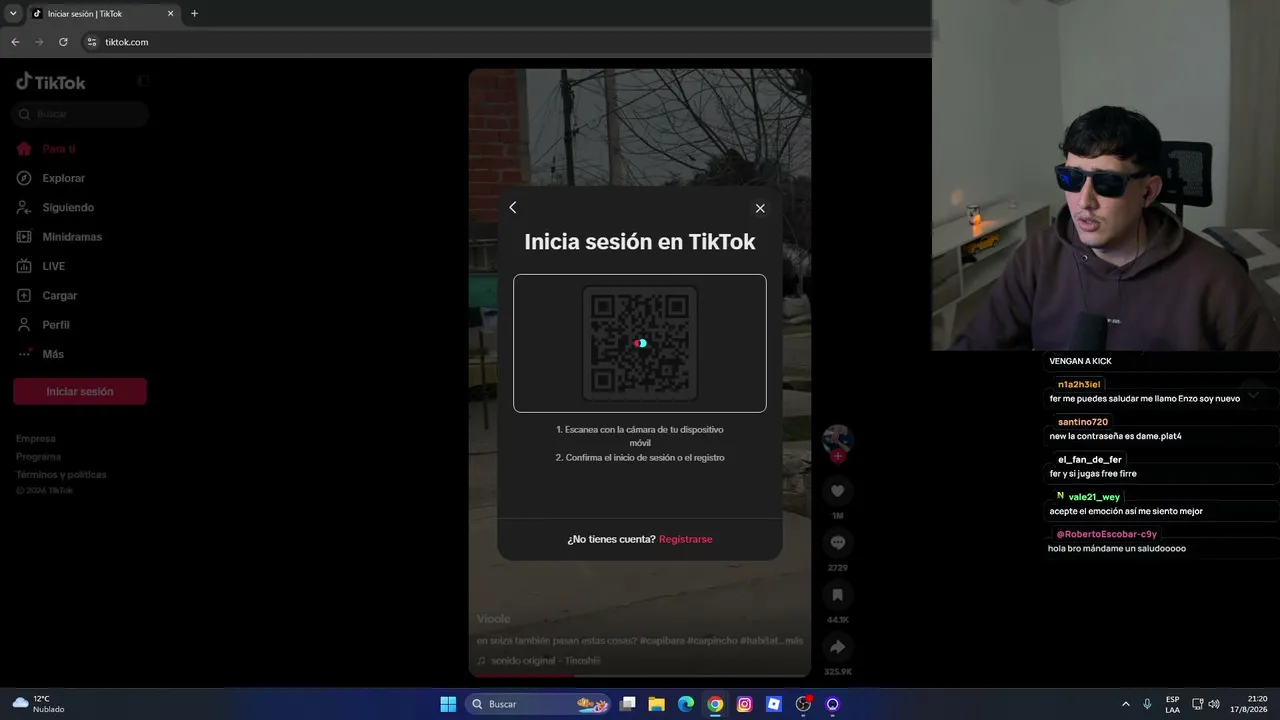The height and width of the screenshot is (720, 1280).
Task: Click the video progress bar
Action: pyautogui.click(x=640, y=676)
